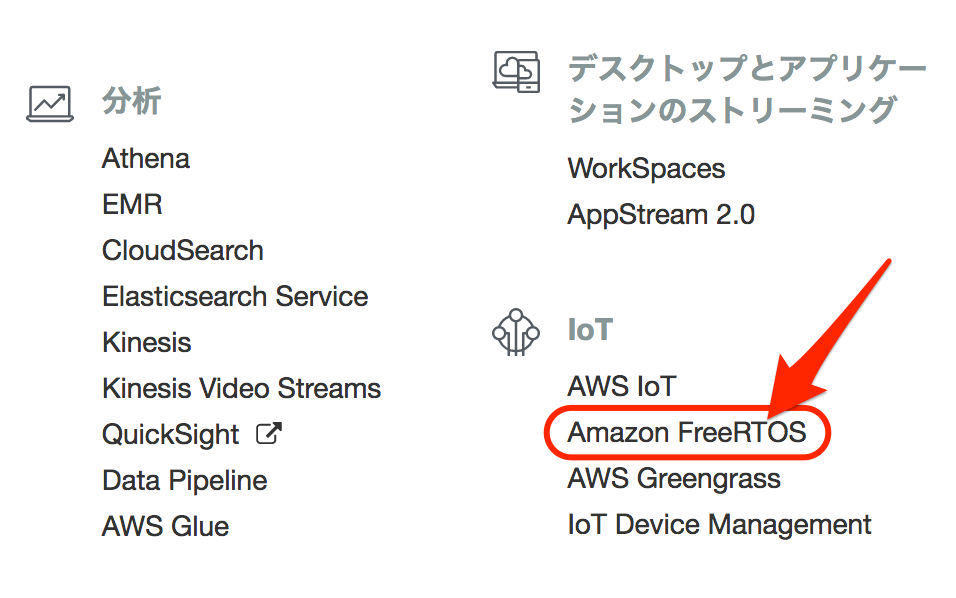The image size is (956, 598).
Task: Select EMR from the analytics list
Action: point(131,204)
